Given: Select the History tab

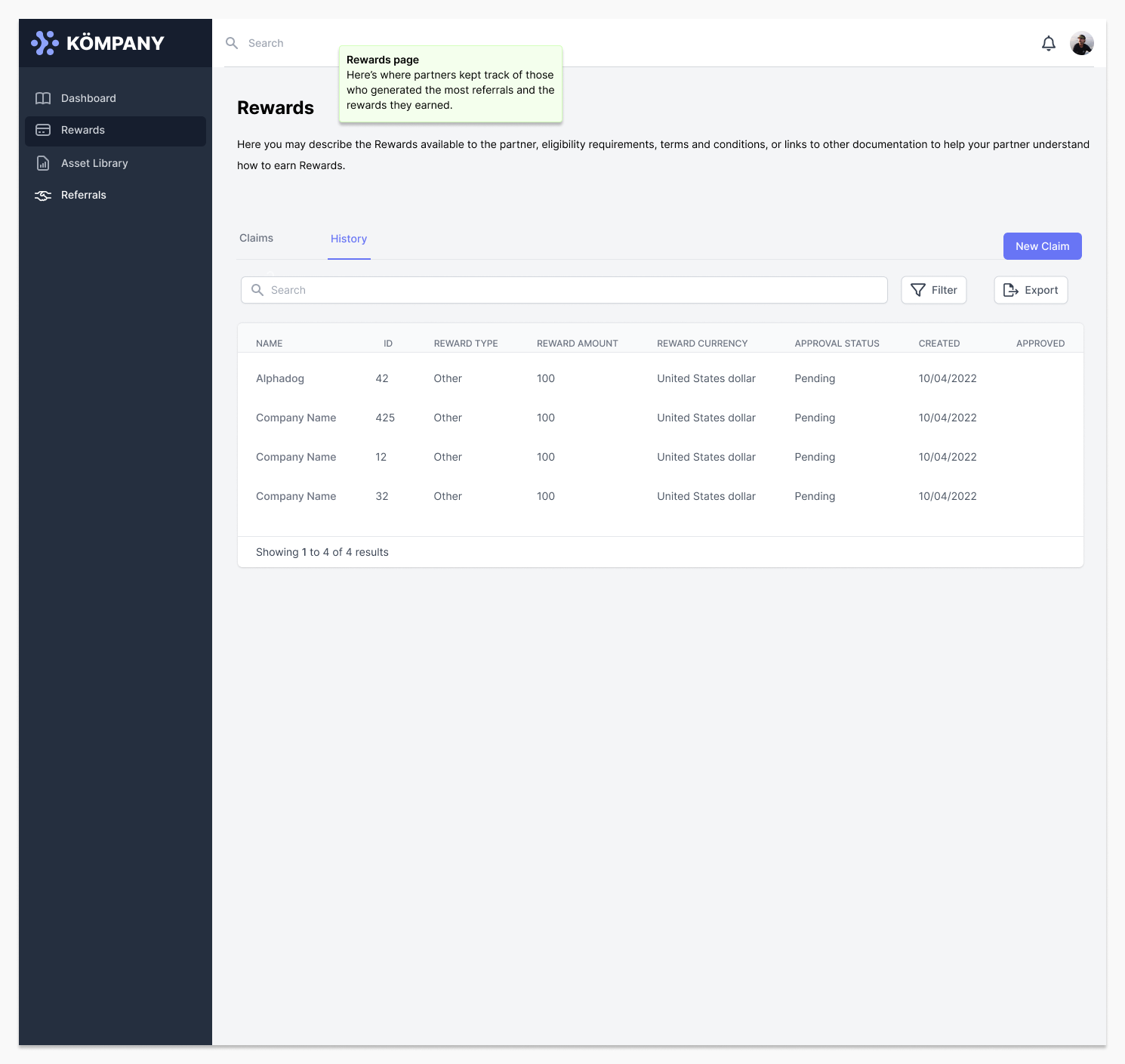Looking at the screenshot, I should (348, 239).
